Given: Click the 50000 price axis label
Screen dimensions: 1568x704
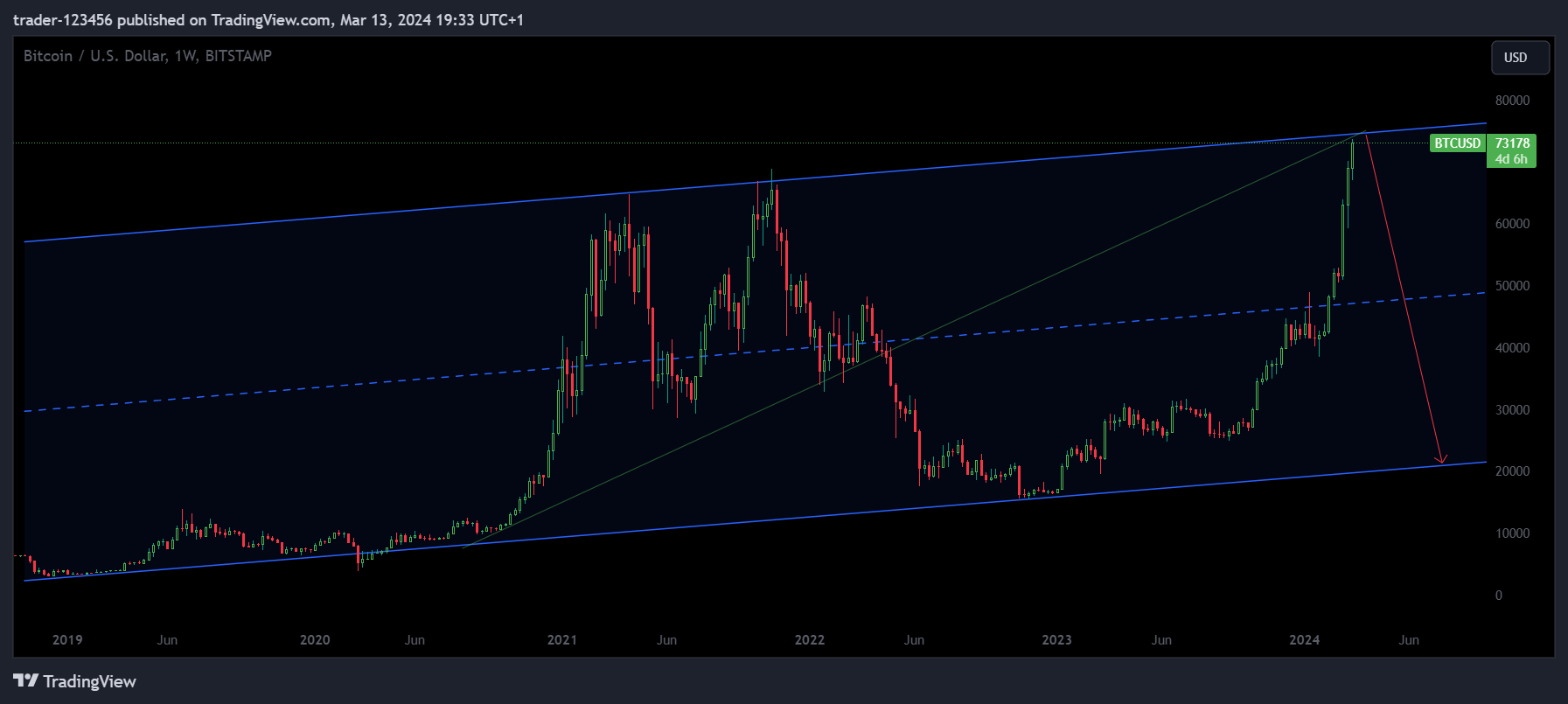Looking at the screenshot, I should [1512, 286].
